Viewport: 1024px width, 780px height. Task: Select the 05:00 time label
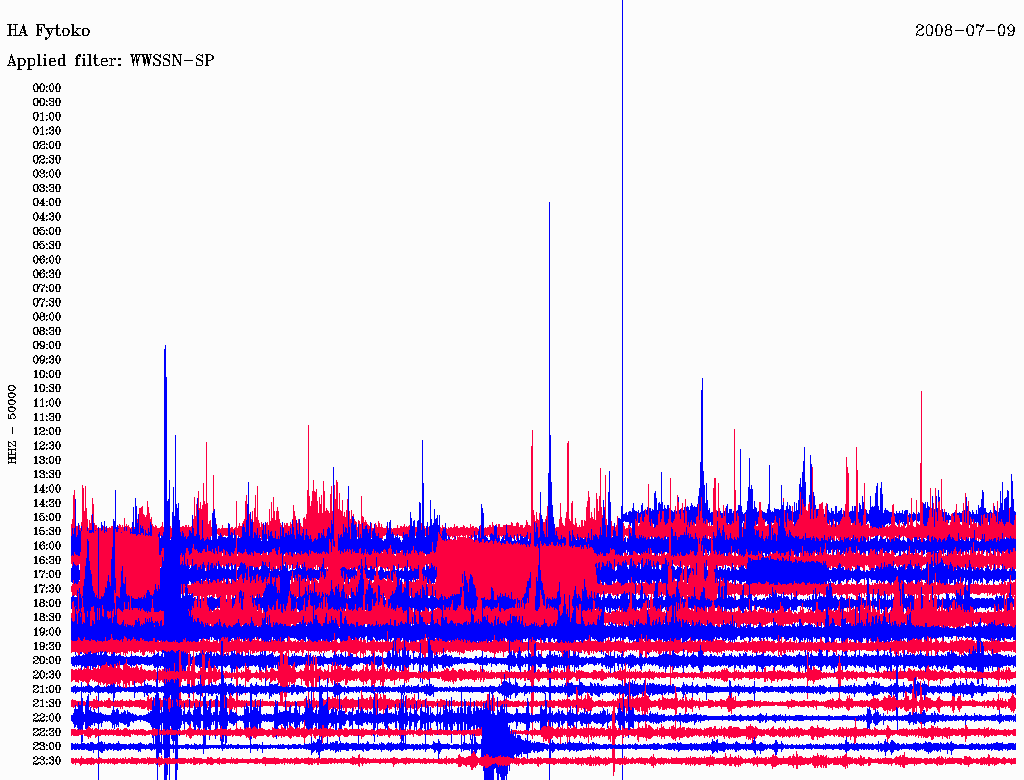click(46, 231)
